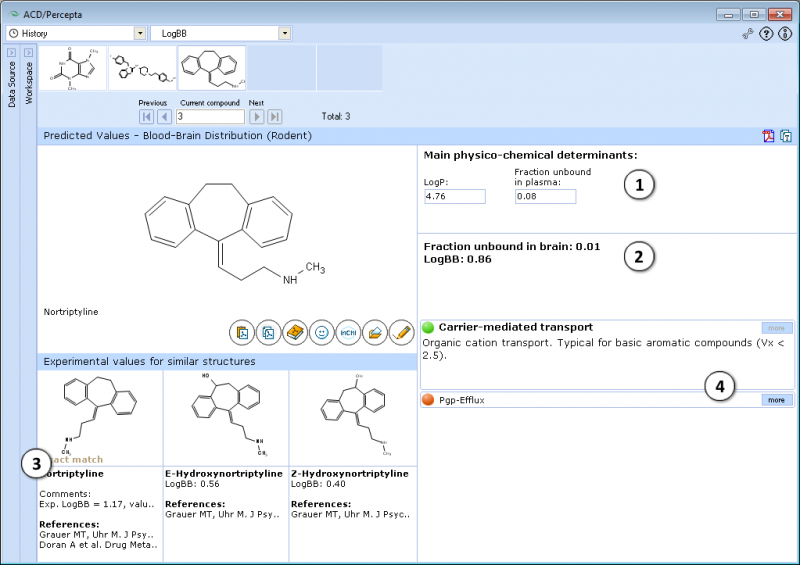800x565 pixels.
Task: Click the pencil edit structure icon
Action: [x=402, y=333]
